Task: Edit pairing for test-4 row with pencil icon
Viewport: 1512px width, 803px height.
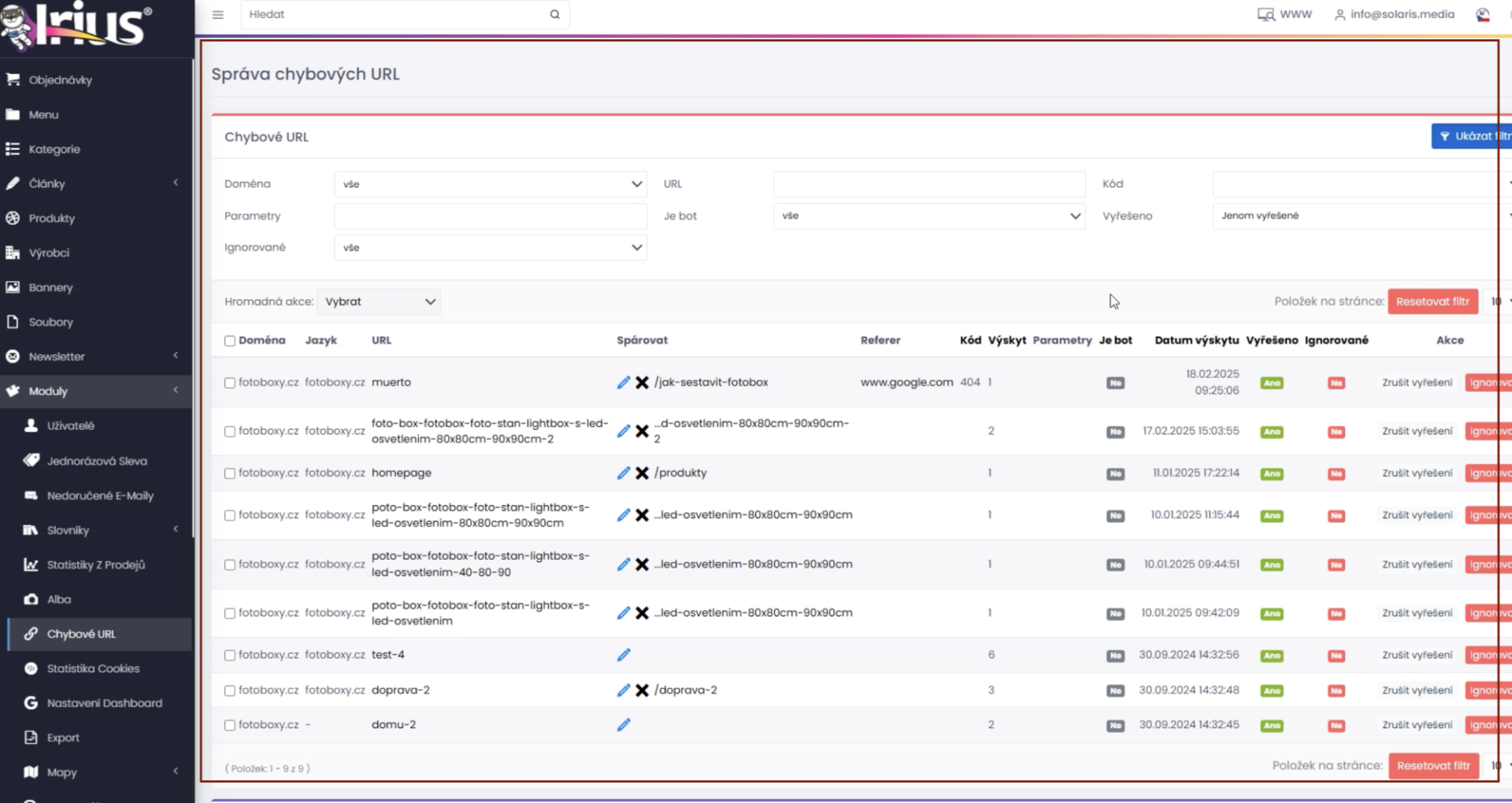Action: point(624,655)
